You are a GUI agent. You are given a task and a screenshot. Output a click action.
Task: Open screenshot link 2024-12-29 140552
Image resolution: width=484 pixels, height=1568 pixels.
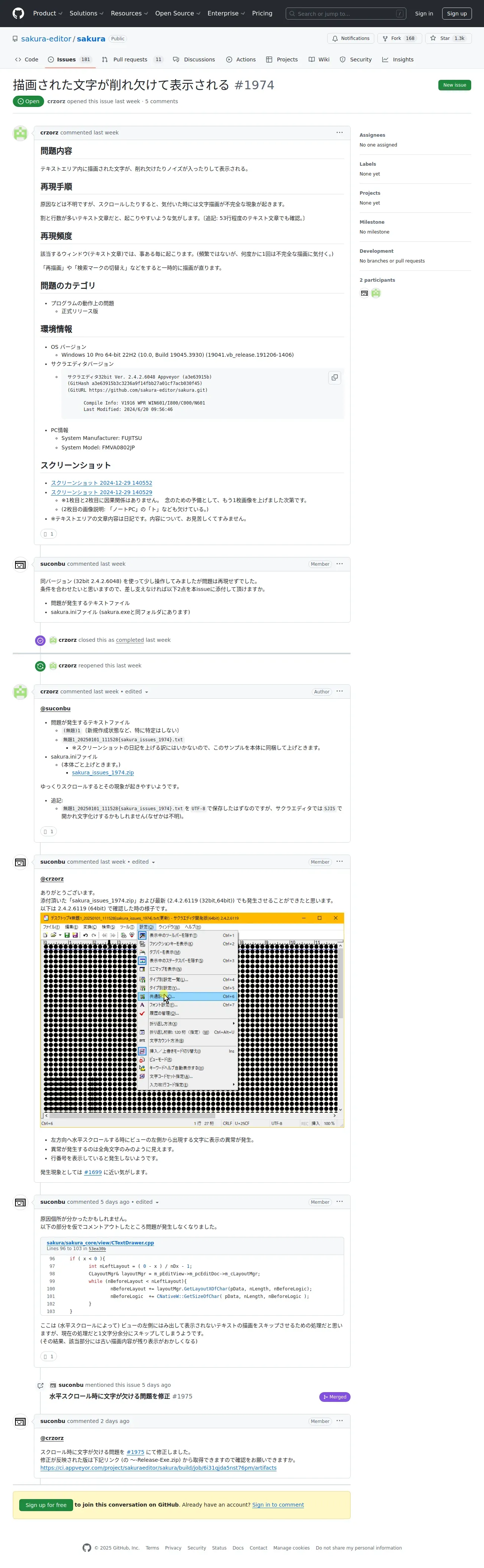point(102,483)
